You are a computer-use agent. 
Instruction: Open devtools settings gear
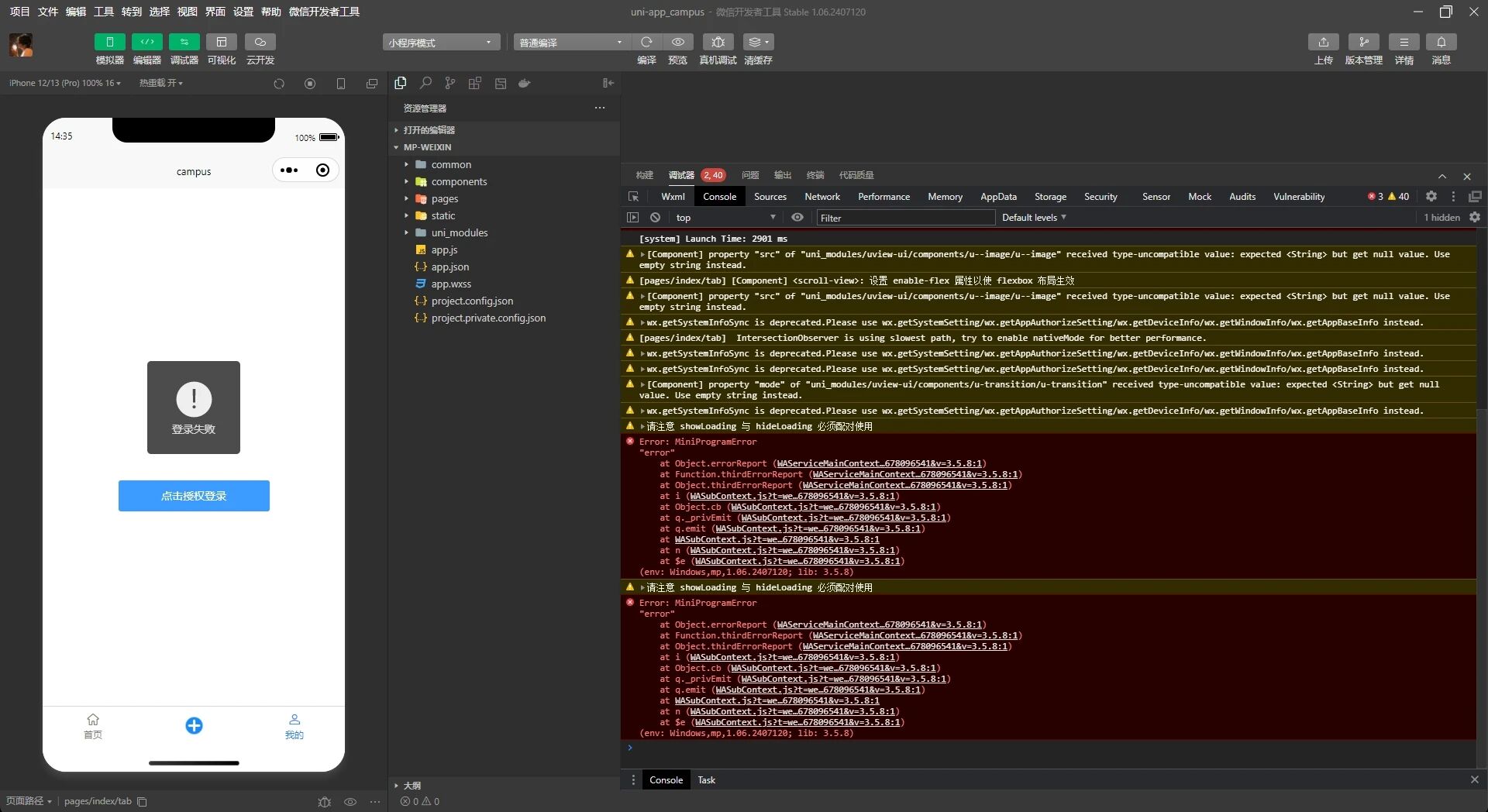click(x=1431, y=197)
